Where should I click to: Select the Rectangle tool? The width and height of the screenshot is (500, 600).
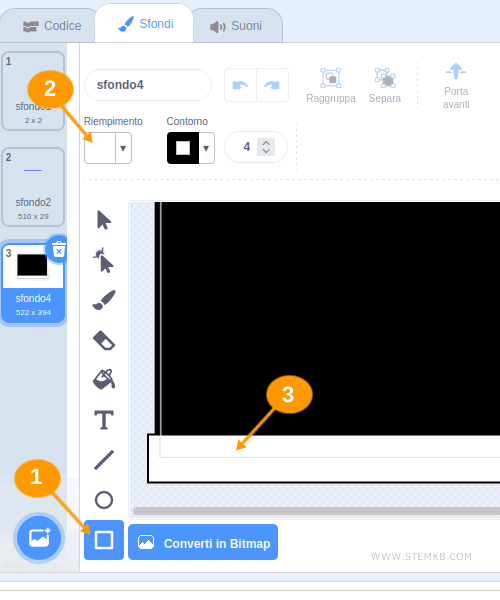point(104,540)
